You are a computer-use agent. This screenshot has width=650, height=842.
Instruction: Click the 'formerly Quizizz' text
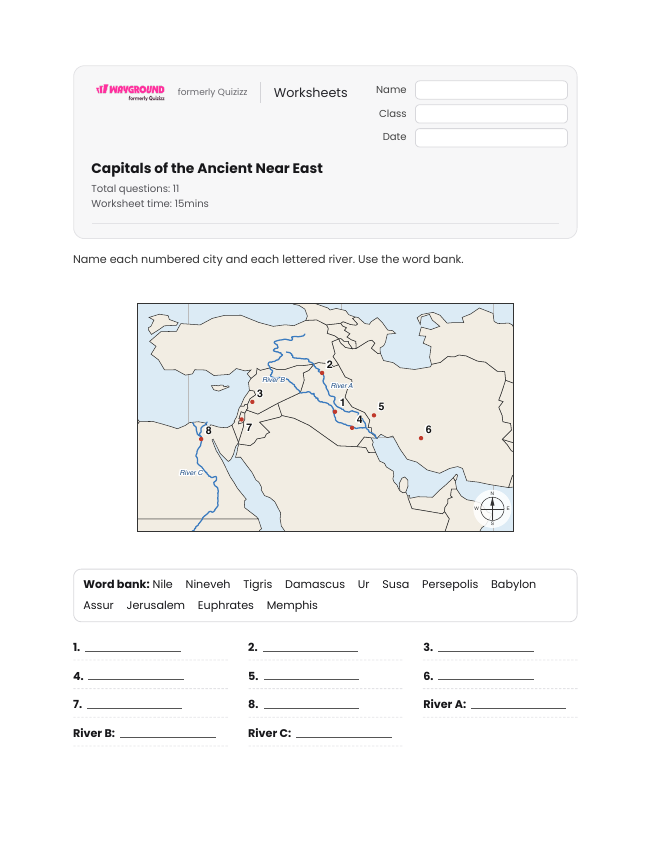[x=212, y=92]
